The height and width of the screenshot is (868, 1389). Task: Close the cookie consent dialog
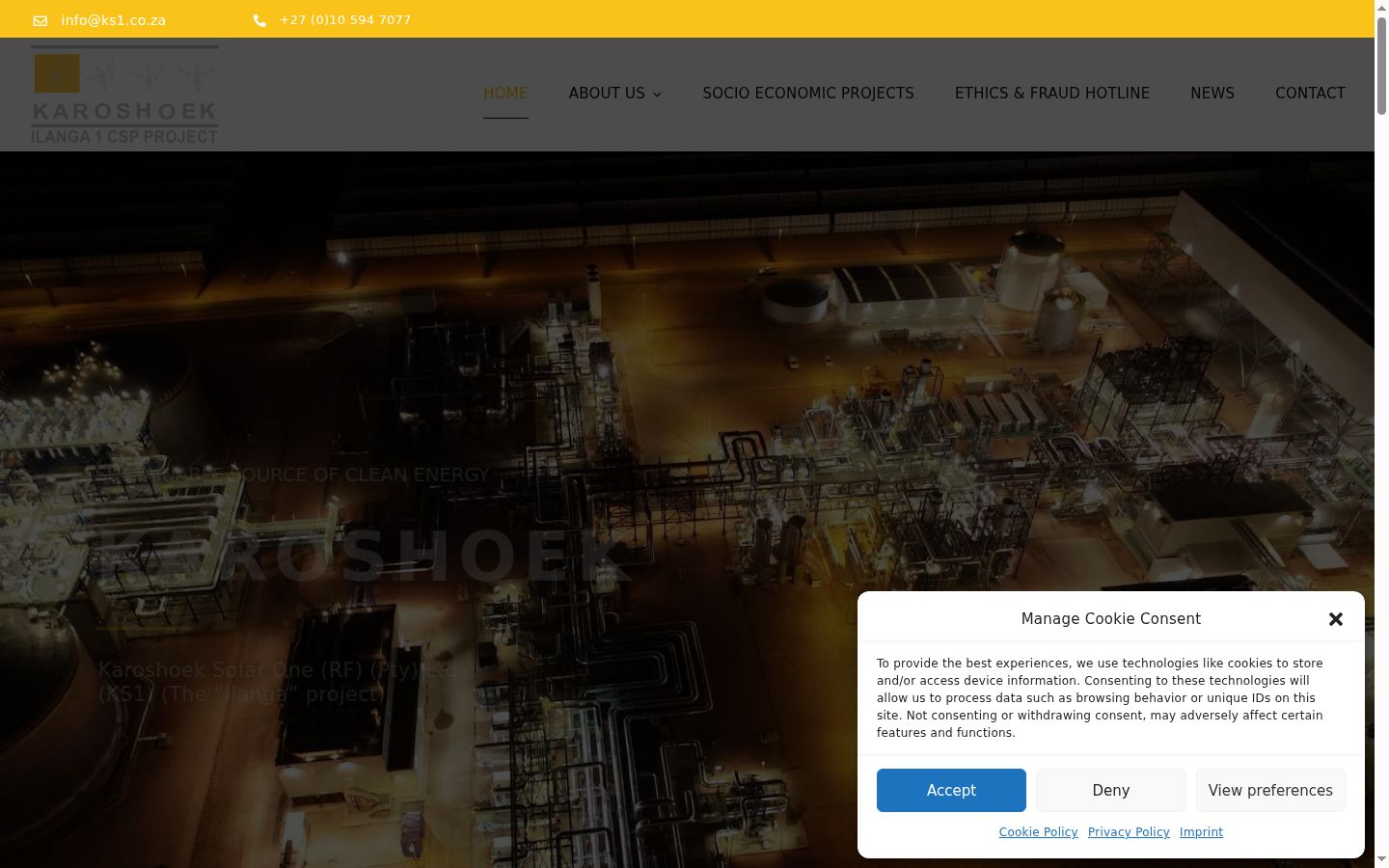[1336, 619]
